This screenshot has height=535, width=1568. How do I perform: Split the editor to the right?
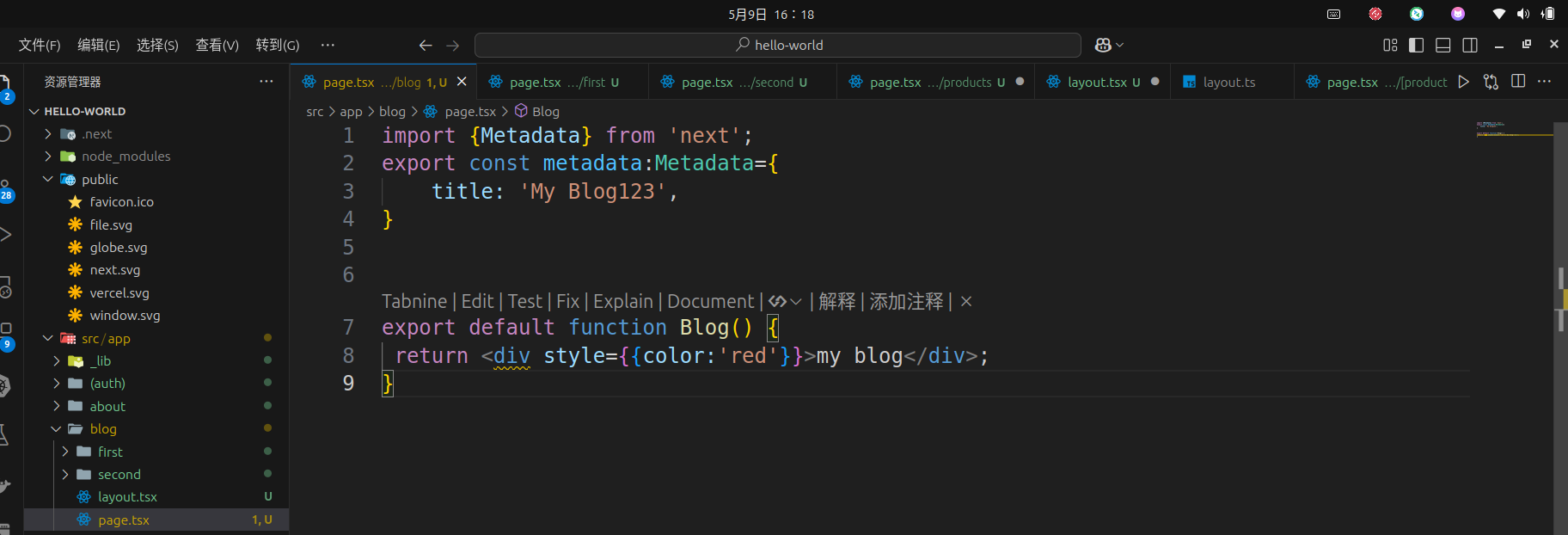[1518, 82]
